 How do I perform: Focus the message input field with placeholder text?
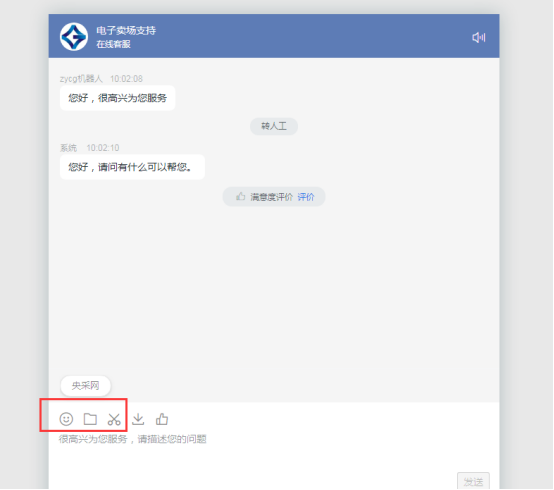274,452
